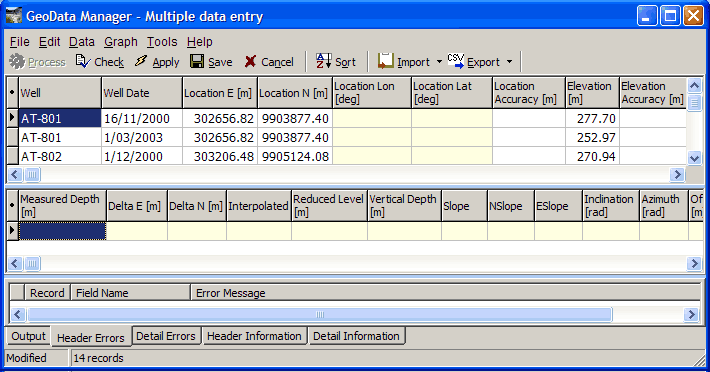Click the CSV Export icon
710x372 pixels.
(x=456, y=61)
